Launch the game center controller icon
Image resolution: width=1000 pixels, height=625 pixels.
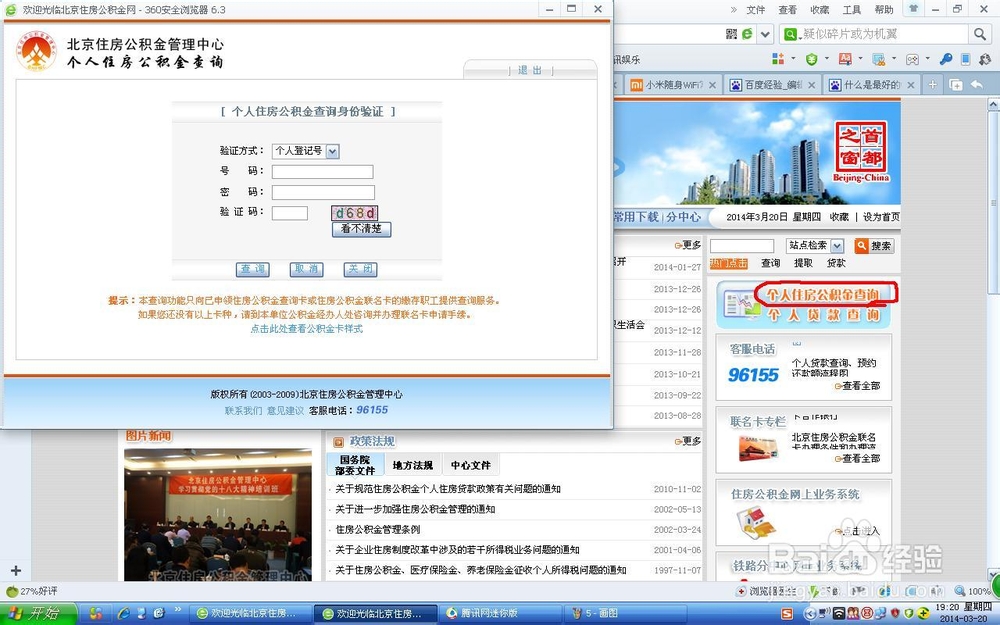911,61
